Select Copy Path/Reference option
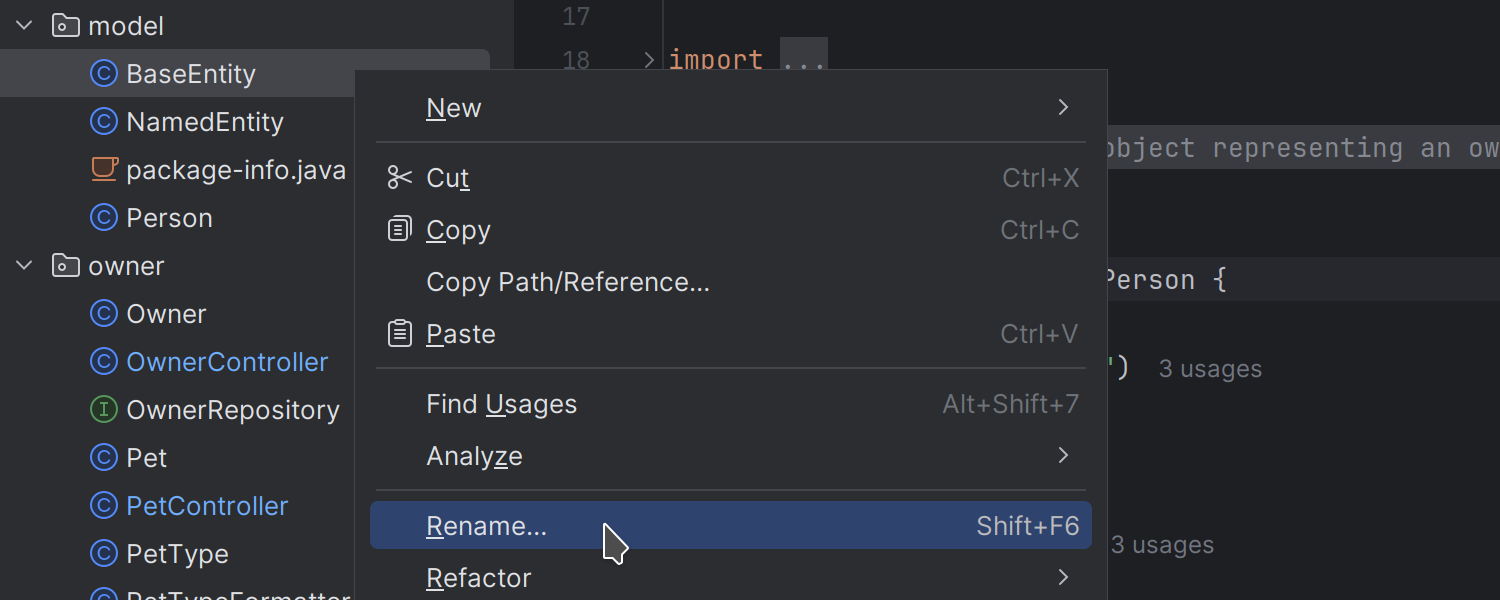This screenshot has height=600, width=1500. (568, 281)
